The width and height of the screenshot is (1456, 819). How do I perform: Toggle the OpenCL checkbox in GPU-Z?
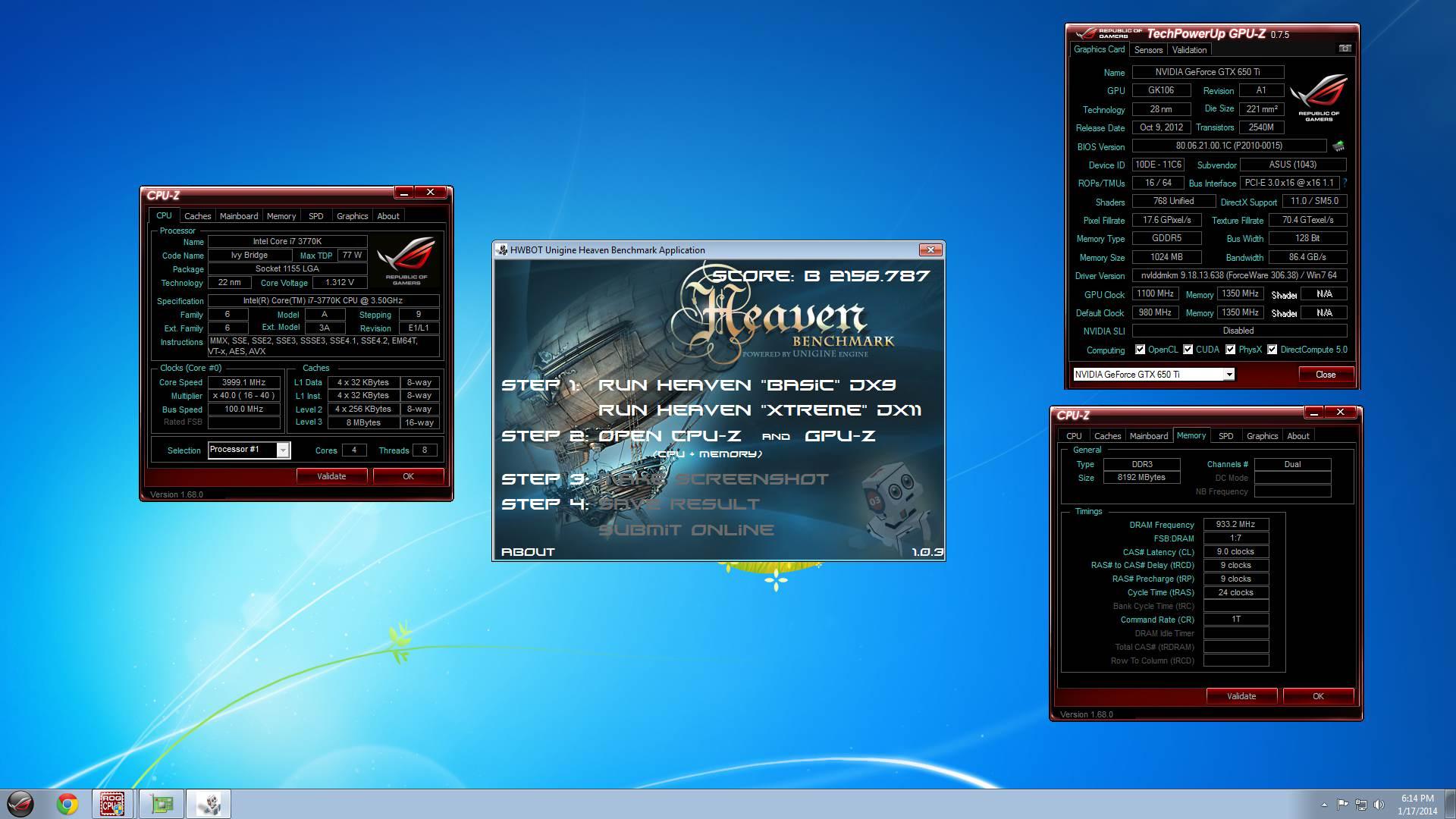[x=1140, y=350]
